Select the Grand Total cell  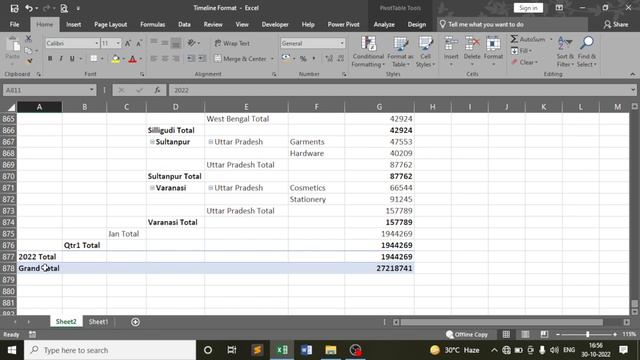coord(40,268)
